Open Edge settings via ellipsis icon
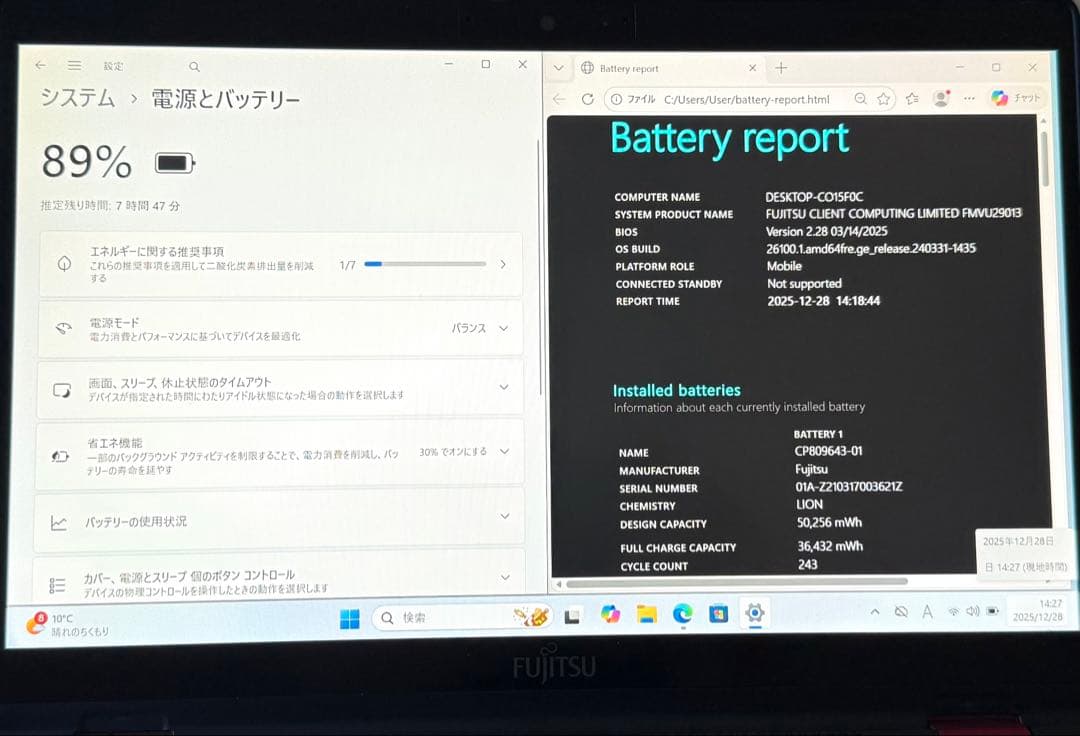This screenshot has height=736, width=1080. (x=969, y=98)
